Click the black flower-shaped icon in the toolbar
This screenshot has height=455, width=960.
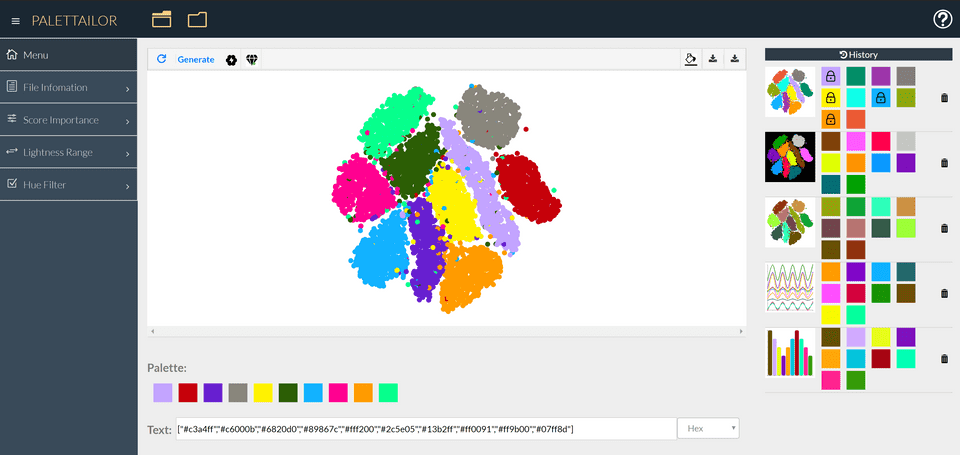231,60
